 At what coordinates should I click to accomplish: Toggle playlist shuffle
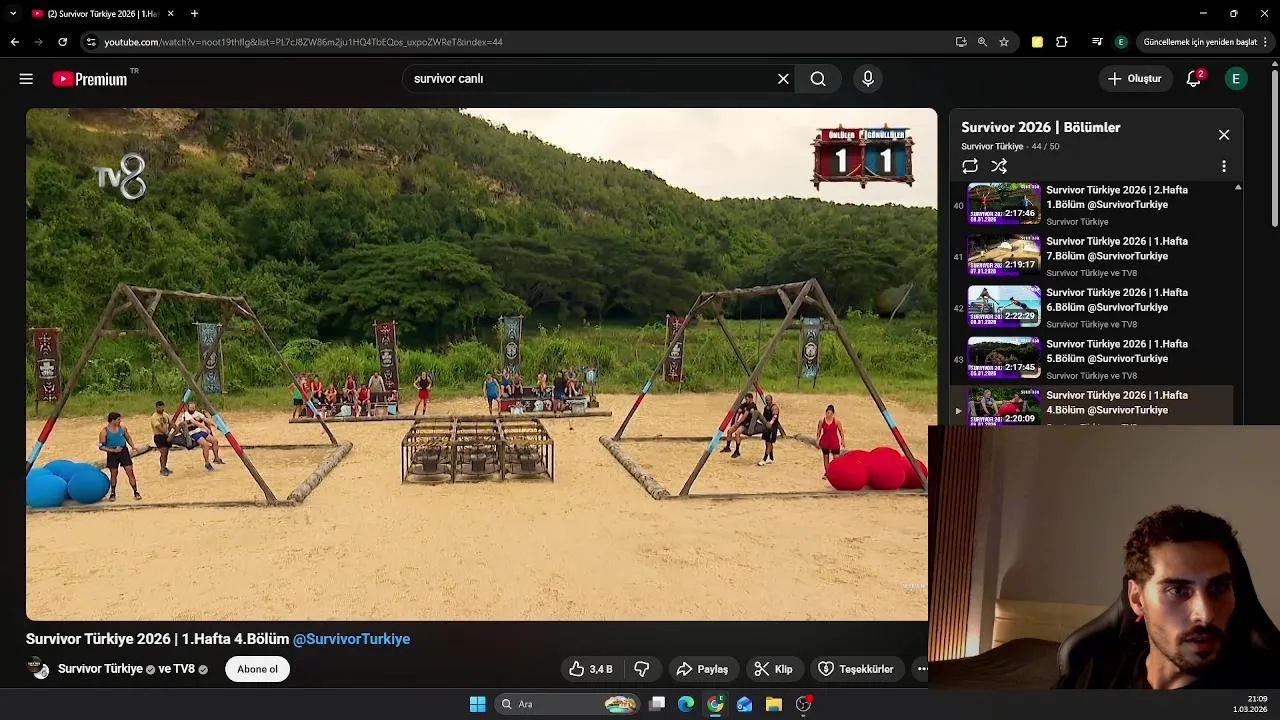999,167
